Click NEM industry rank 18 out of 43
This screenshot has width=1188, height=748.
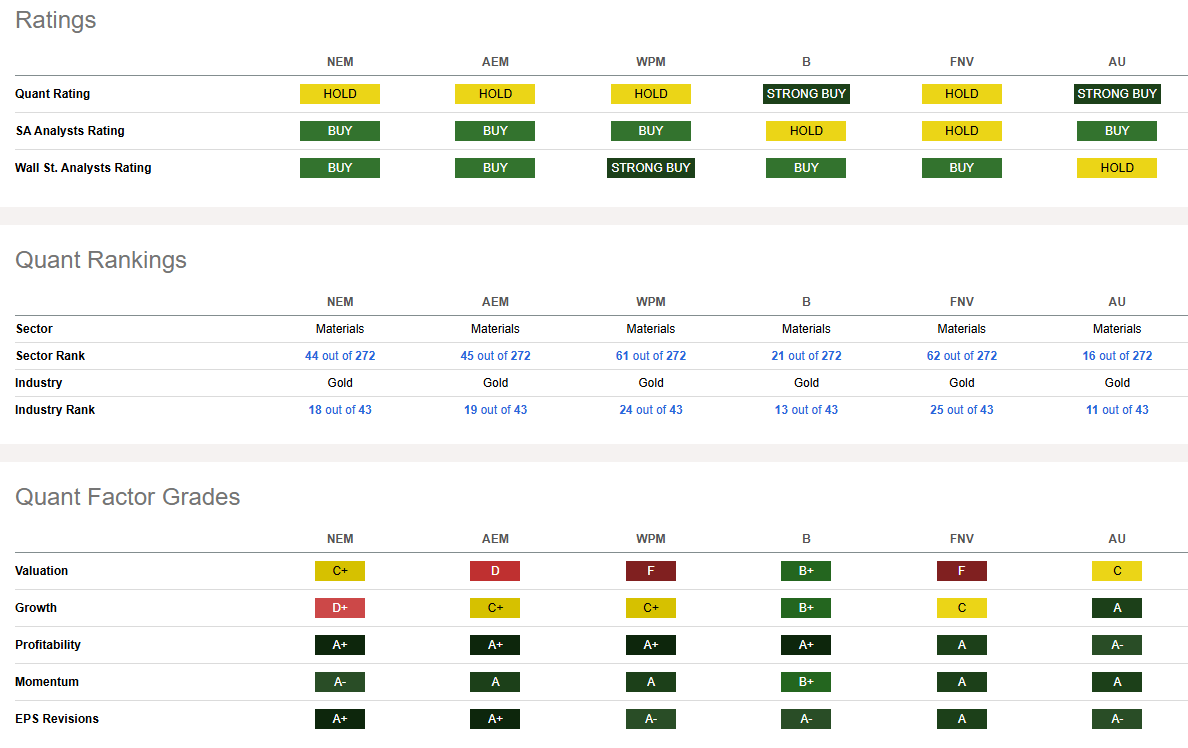[x=340, y=410]
